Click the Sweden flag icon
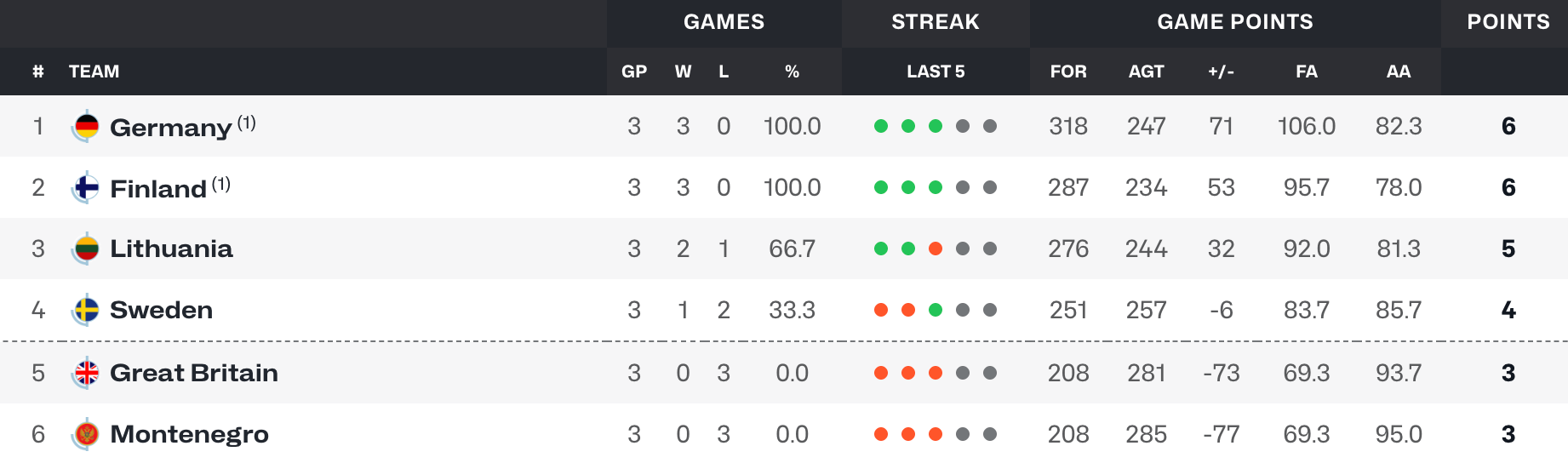 pyautogui.click(x=86, y=311)
